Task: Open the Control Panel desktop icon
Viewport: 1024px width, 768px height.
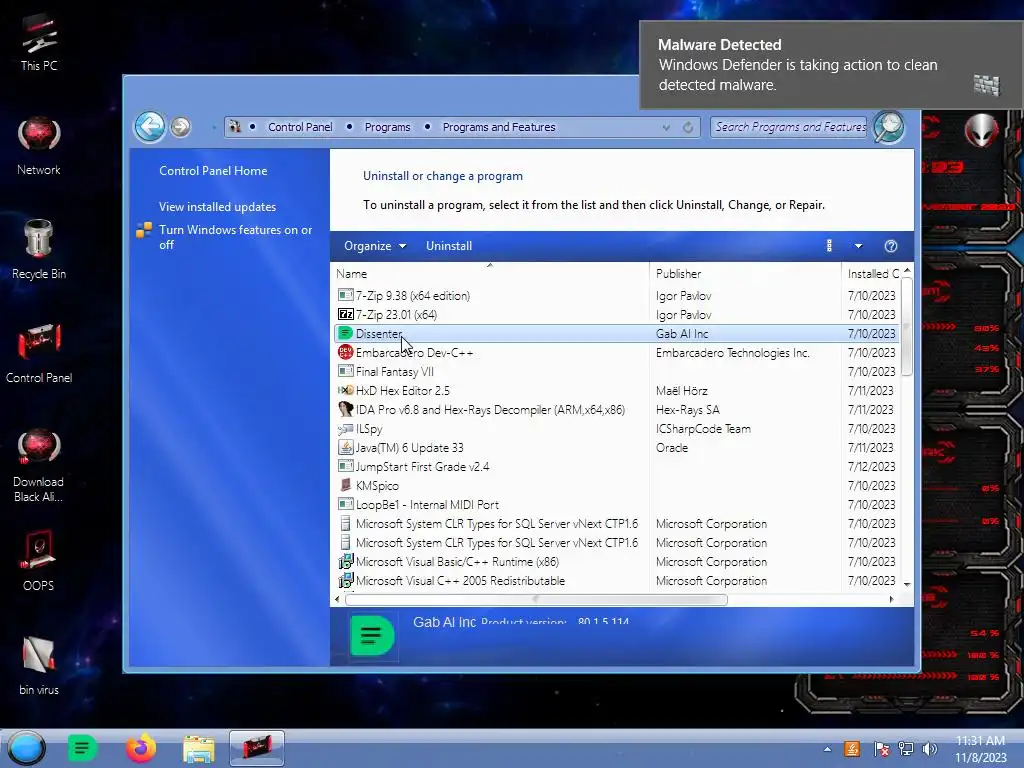Action: click(x=39, y=354)
